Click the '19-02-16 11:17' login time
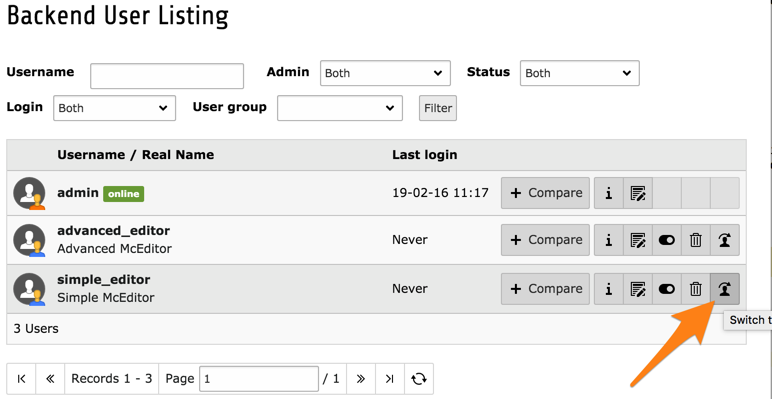This screenshot has height=399, width=772. 440,193
